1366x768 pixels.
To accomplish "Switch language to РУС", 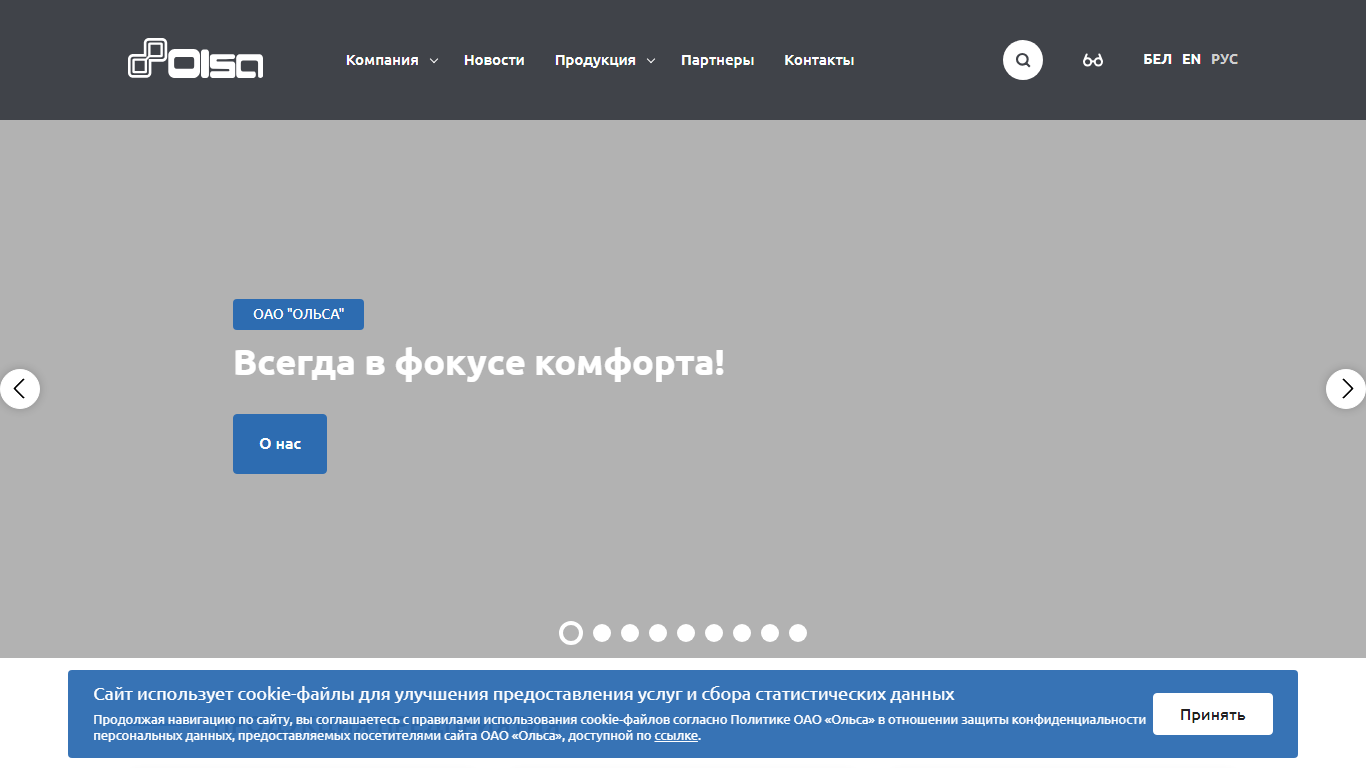I will click(x=1224, y=60).
